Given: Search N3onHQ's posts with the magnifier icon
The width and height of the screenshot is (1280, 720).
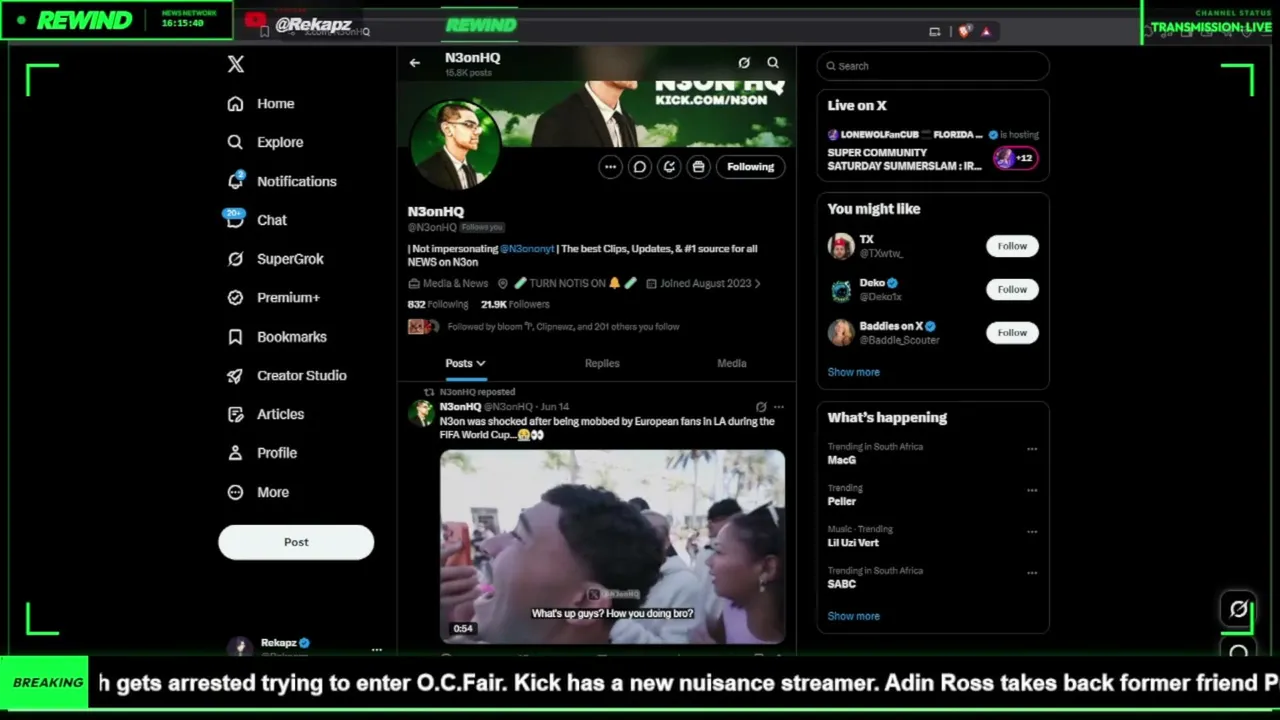Looking at the screenshot, I should click(x=773, y=62).
